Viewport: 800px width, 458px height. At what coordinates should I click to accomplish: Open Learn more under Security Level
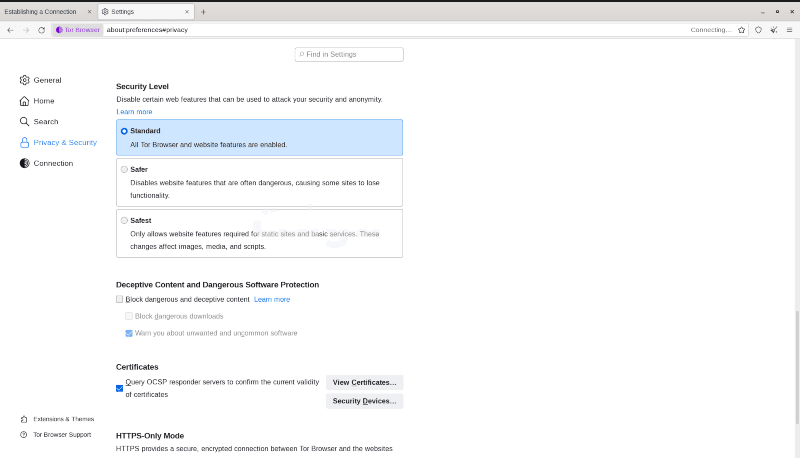(x=134, y=112)
